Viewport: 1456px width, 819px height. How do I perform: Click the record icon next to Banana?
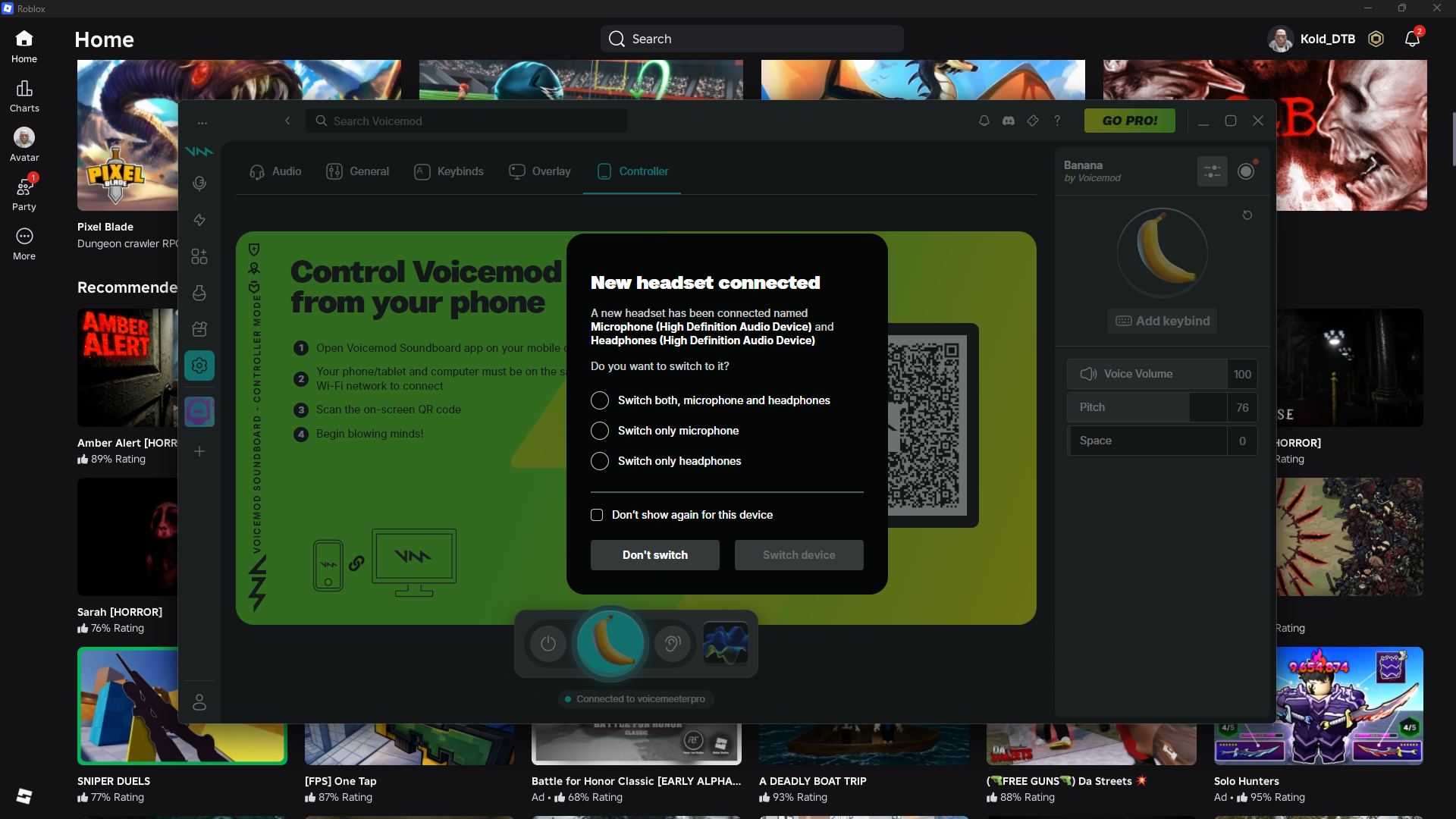coord(1246,171)
